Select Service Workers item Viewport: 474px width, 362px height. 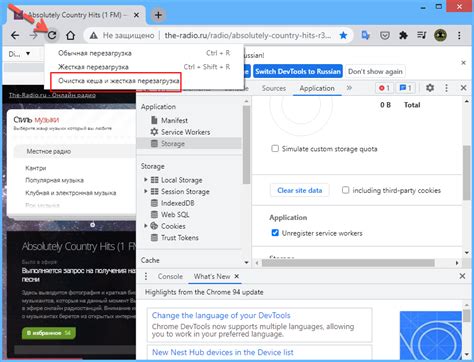186,132
